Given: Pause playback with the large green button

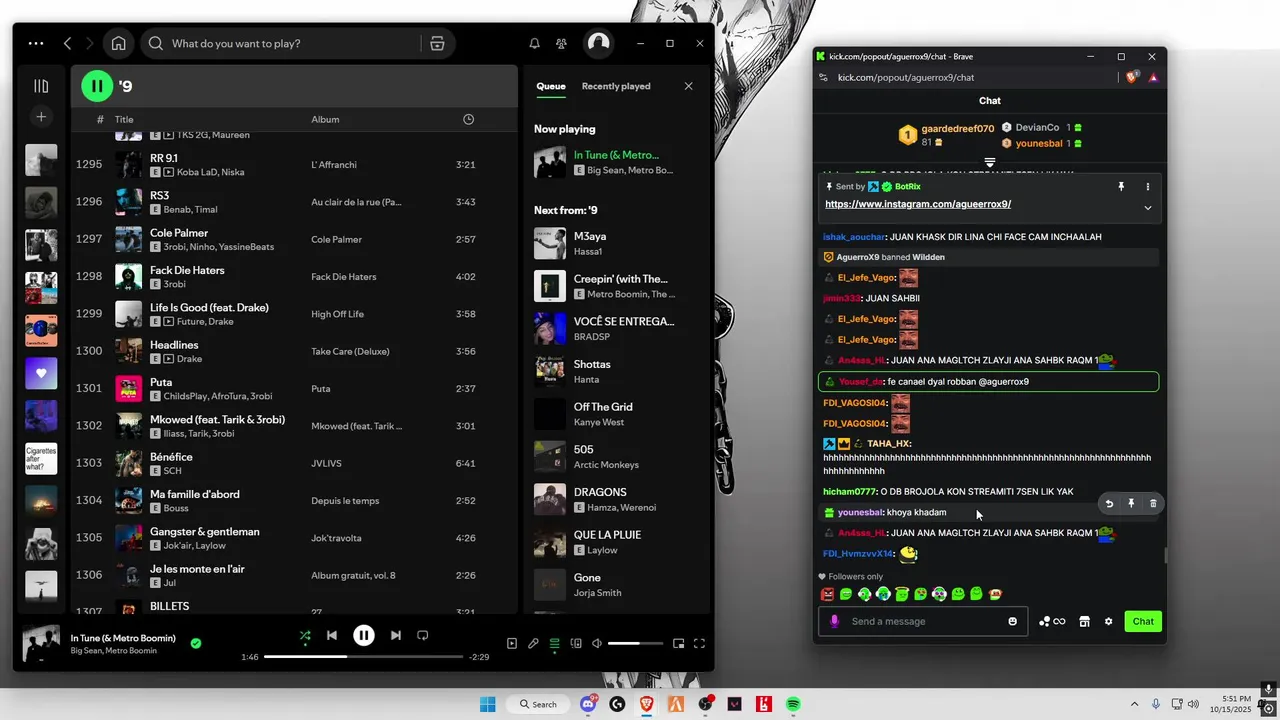Looking at the screenshot, I should [x=97, y=86].
